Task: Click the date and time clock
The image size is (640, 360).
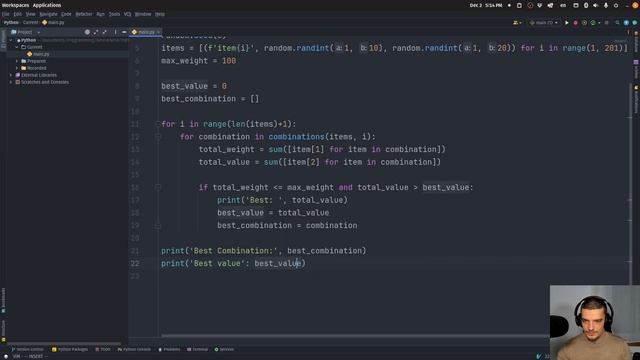Action: coord(486,5)
